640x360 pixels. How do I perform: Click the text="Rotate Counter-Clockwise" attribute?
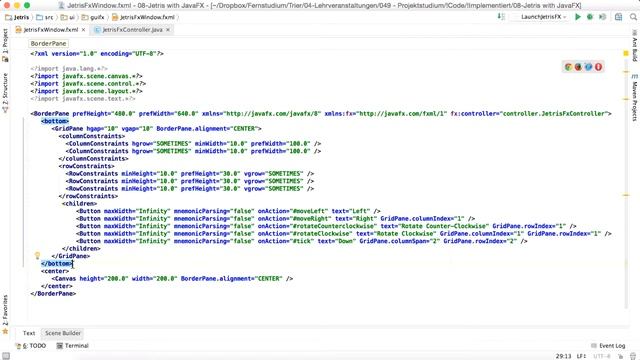coord(435,226)
